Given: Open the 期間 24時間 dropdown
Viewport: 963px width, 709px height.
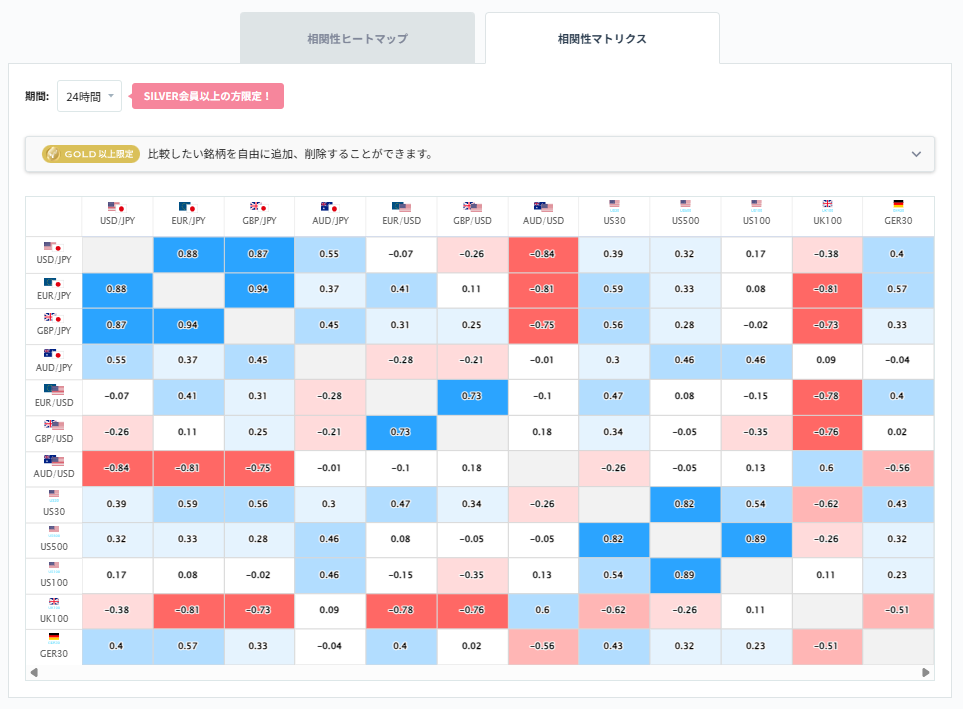Looking at the screenshot, I should coord(88,96).
